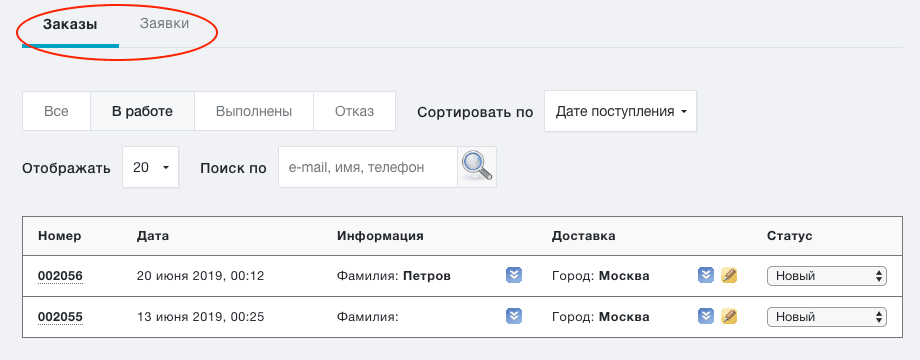Expand information details for order 002055

[514, 317]
